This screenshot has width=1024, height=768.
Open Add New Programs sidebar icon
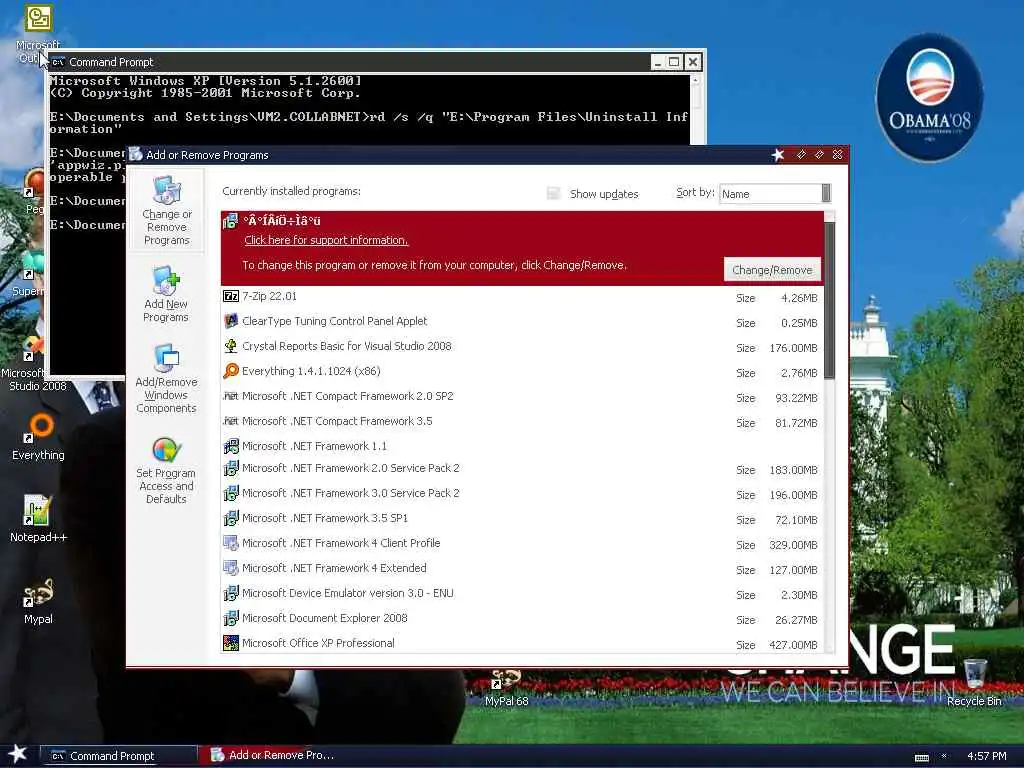(166, 281)
